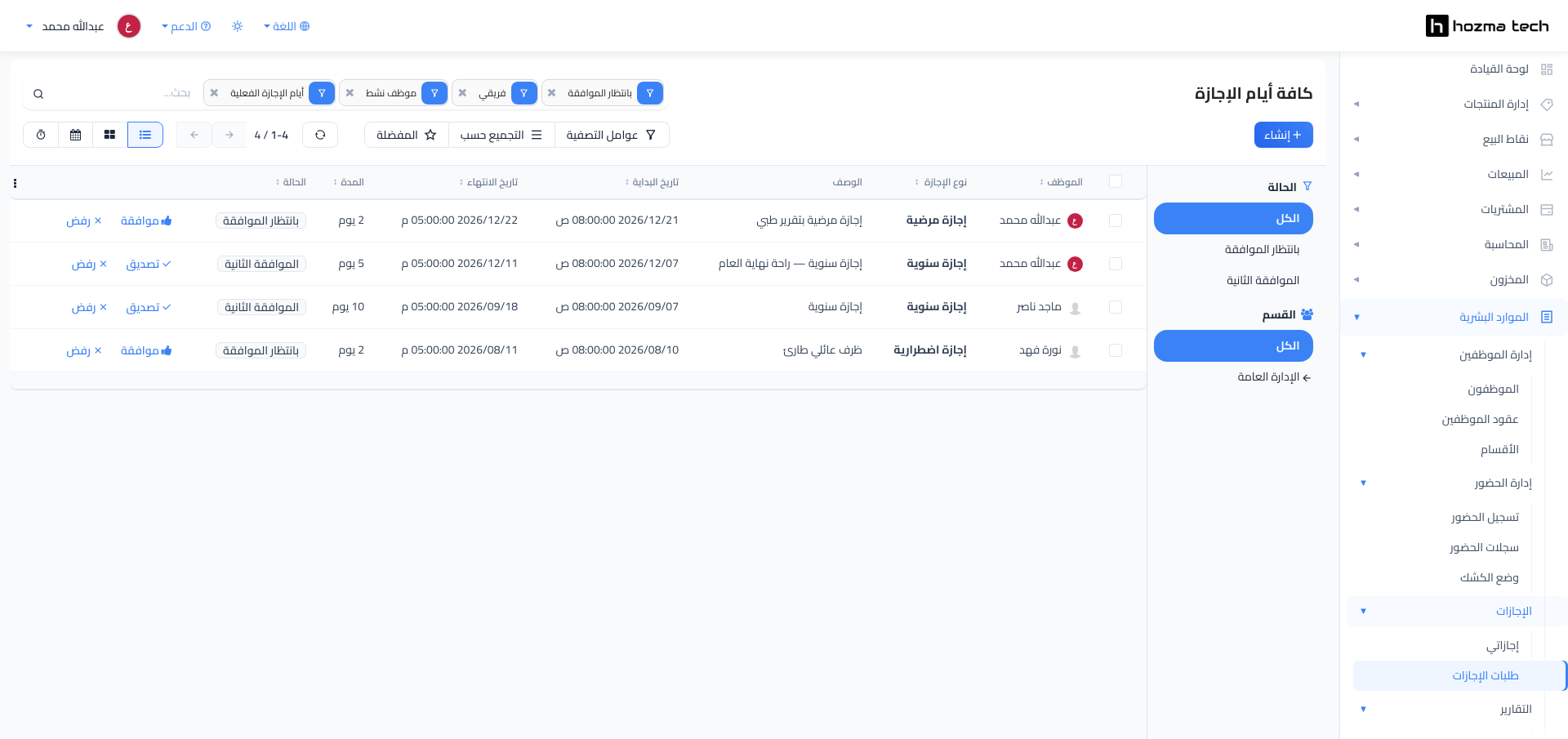The width and height of the screenshot is (1568, 739).
Task: Validate the 5 يوم leave with تصديق
Action: pos(149,264)
